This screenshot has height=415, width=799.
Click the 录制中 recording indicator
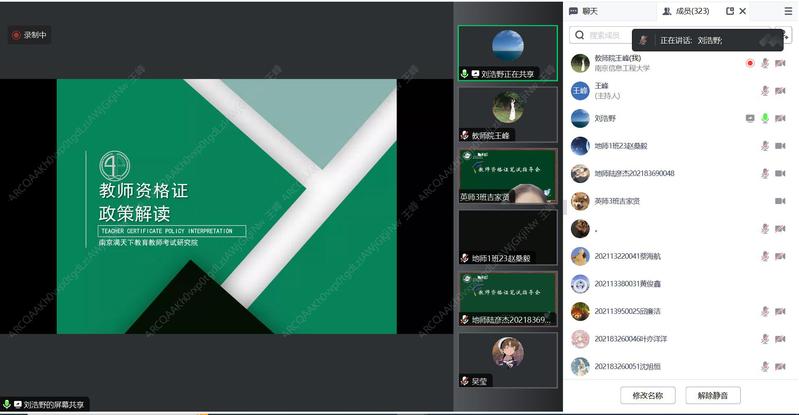[x=29, y=35]
